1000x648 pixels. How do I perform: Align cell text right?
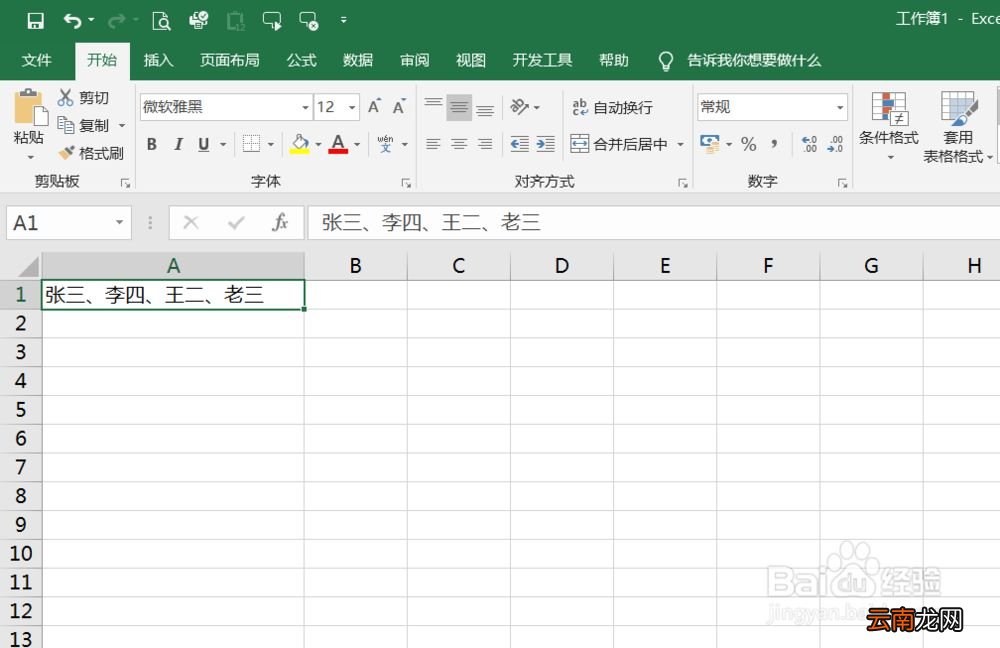point(485,144)
